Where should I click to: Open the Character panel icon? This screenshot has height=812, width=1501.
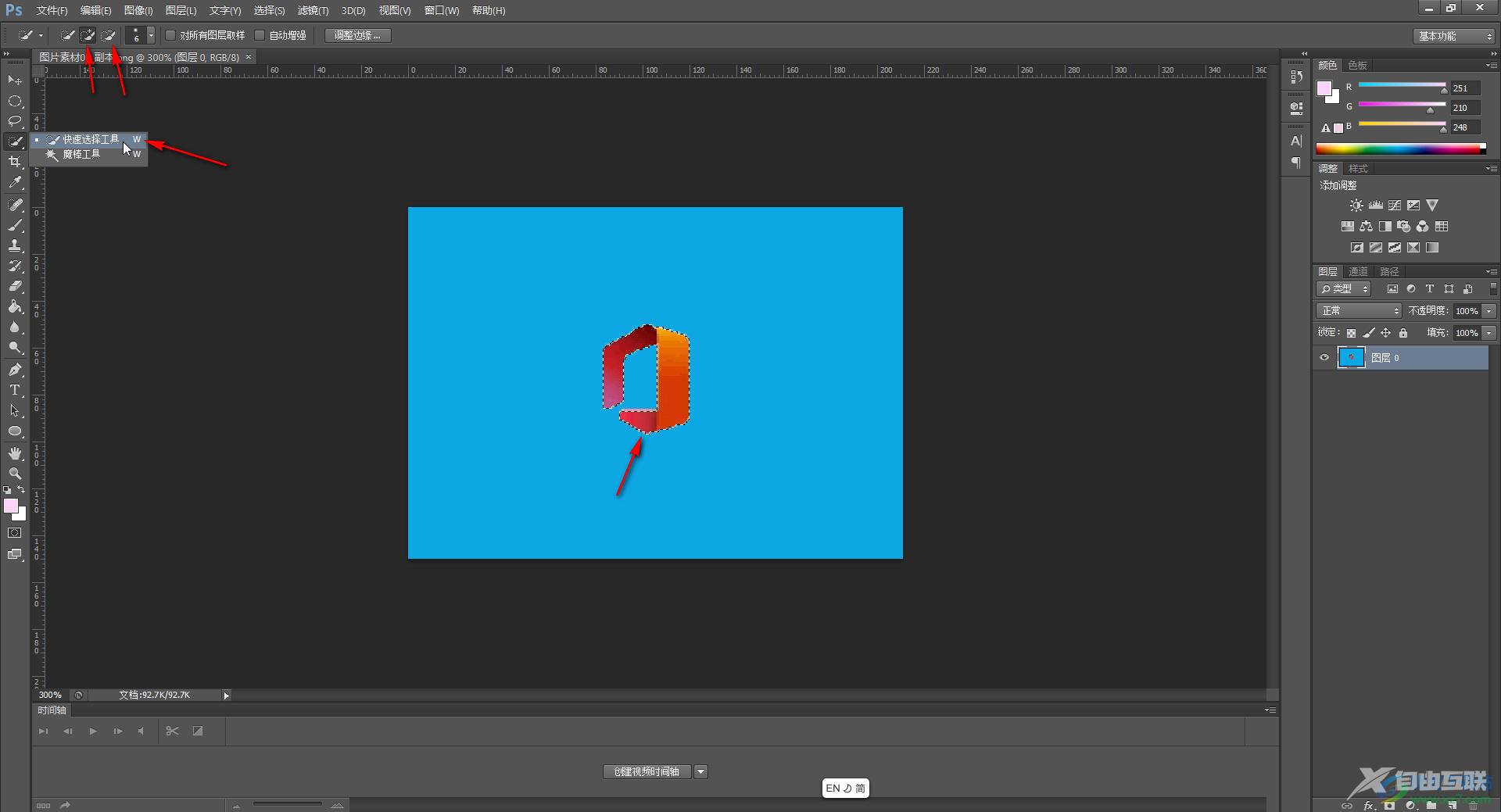tap(1297, 141)
